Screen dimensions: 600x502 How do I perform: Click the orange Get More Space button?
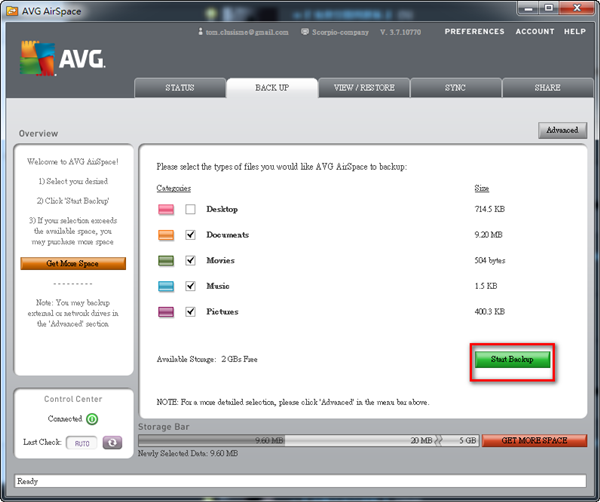(x=73, y=264)
